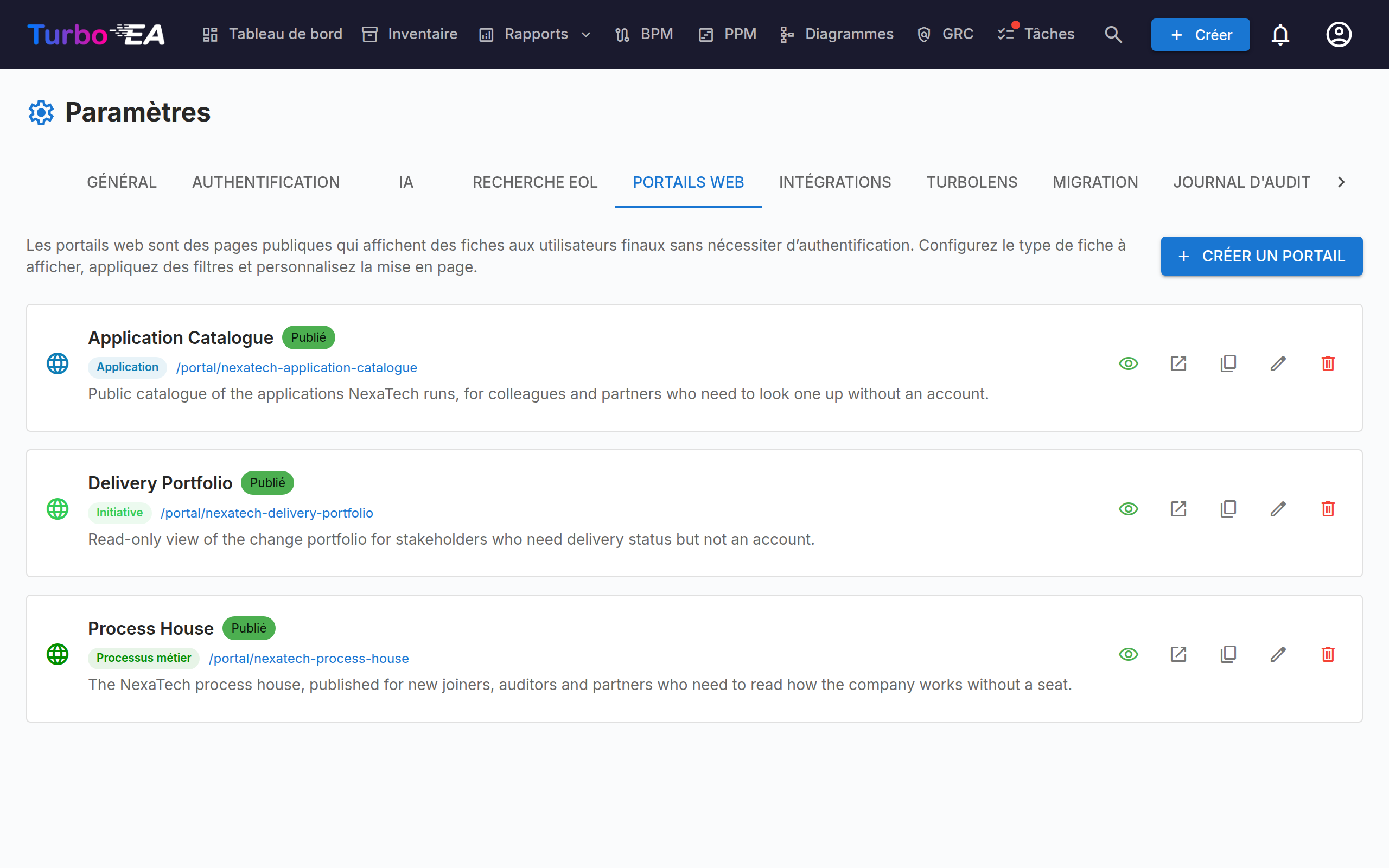This screenshot has height=868, width=1389.
Task: Switch to the Migration tab
Action: coord(1095,182)
